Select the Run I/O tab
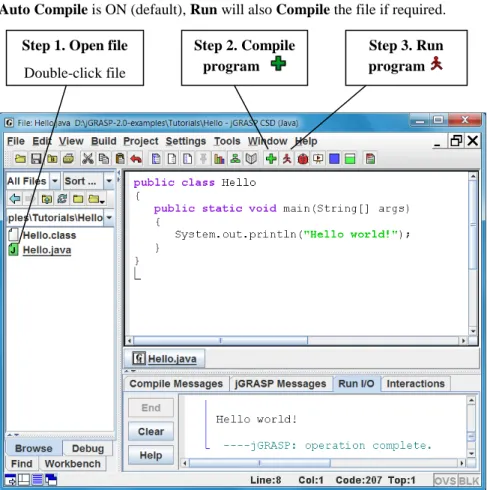 click(356, 384)
